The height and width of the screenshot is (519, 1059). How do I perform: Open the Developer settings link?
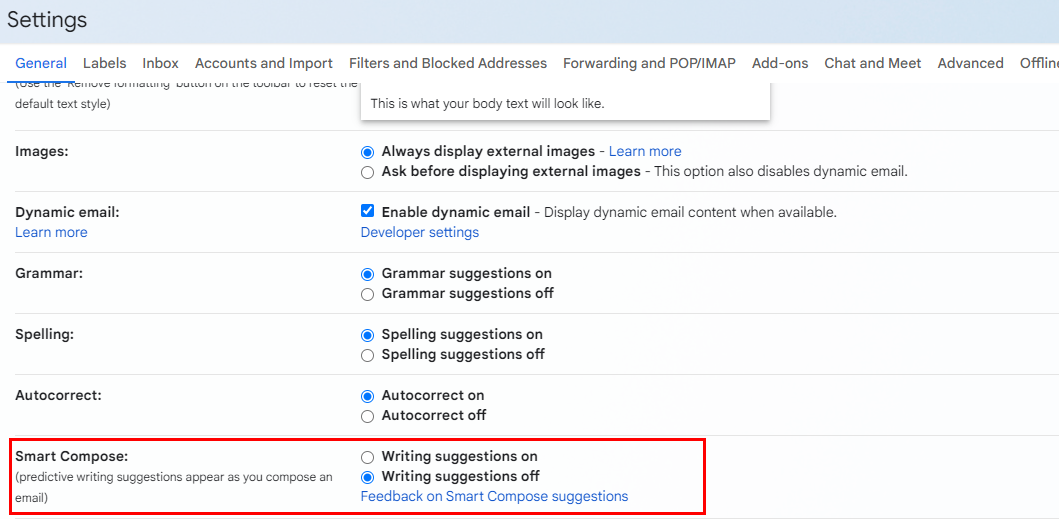coord(420,232)
